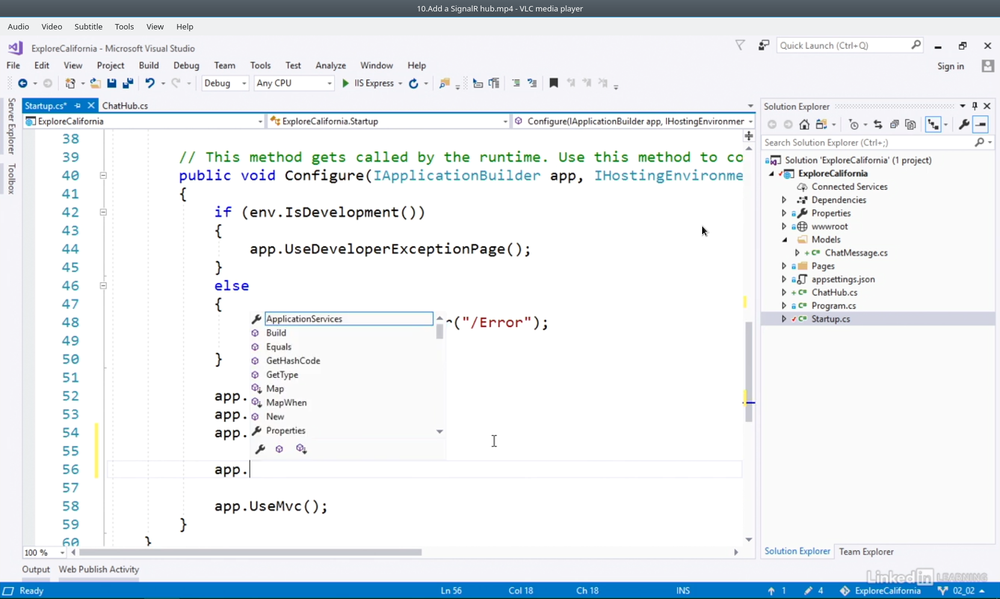Screen dimensions: 1000x599
Task: Open the Server Explorer side tab
Action: tap(11, 126)
